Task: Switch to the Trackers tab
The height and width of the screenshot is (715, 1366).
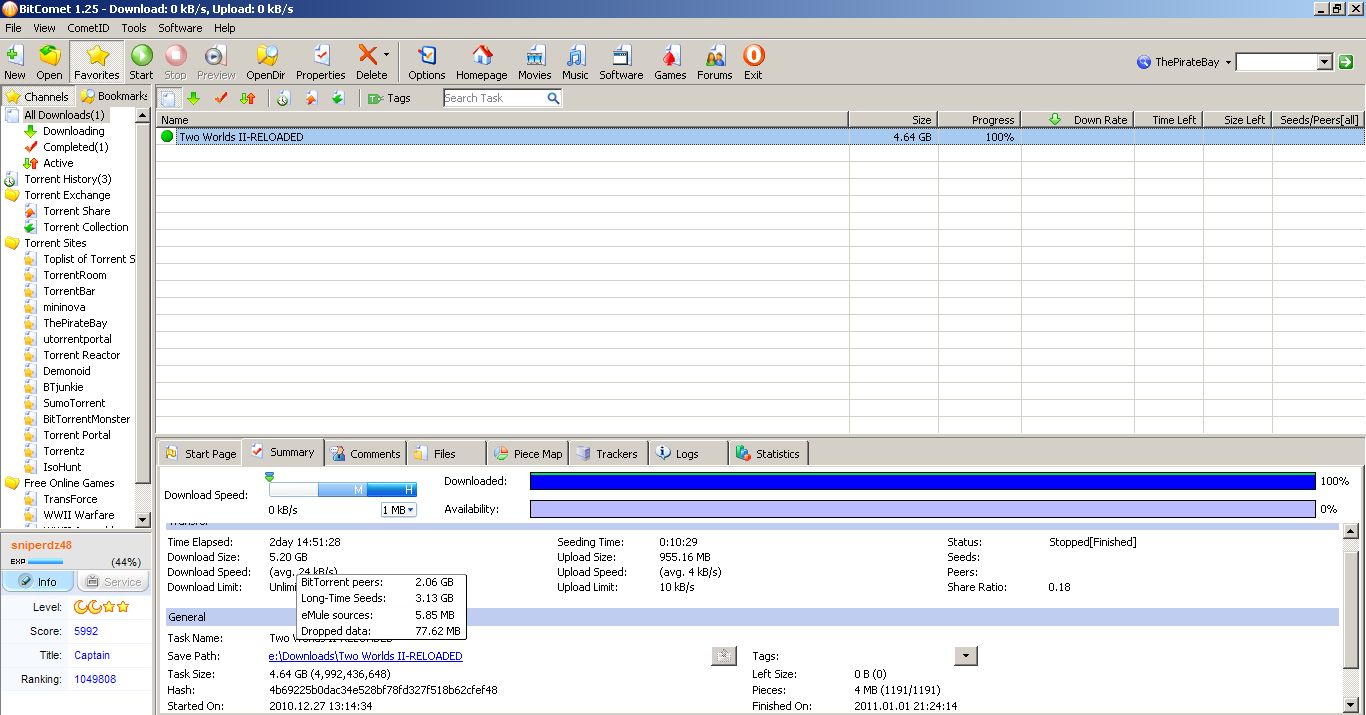Action: tap(608, 453)
